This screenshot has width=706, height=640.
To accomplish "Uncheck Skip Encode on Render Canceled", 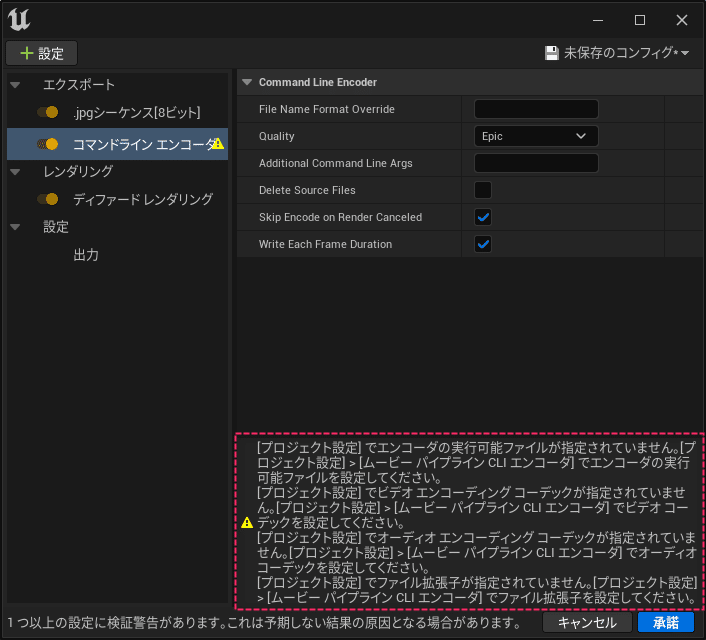I will pos(483,217).
